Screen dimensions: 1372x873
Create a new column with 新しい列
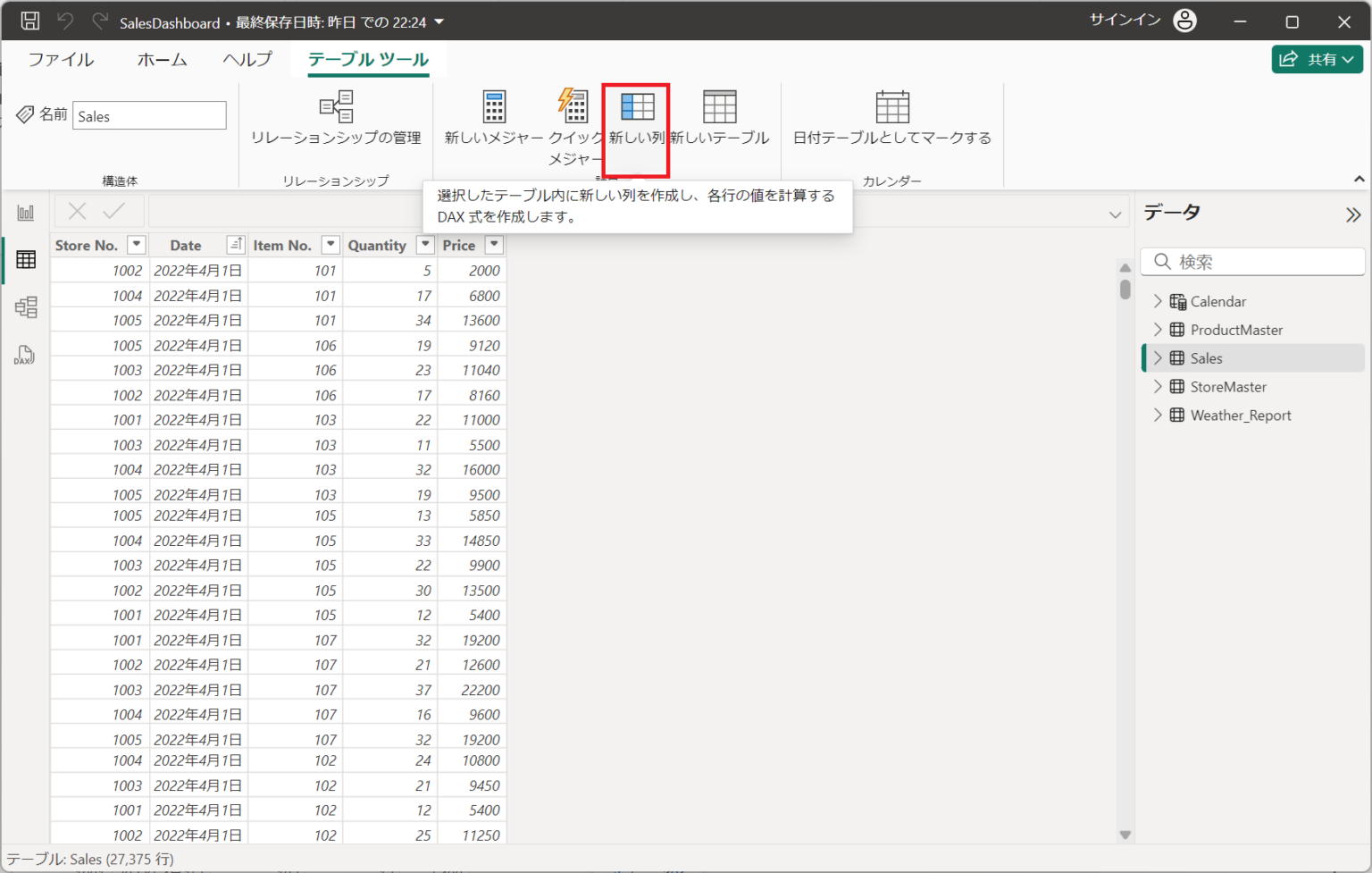(x=637, y=108)
